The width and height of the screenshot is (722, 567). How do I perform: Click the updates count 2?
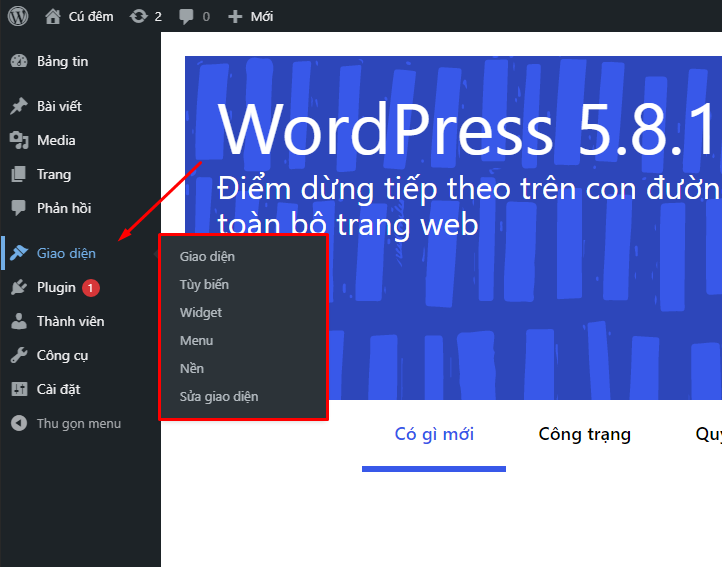click(158, 17)
